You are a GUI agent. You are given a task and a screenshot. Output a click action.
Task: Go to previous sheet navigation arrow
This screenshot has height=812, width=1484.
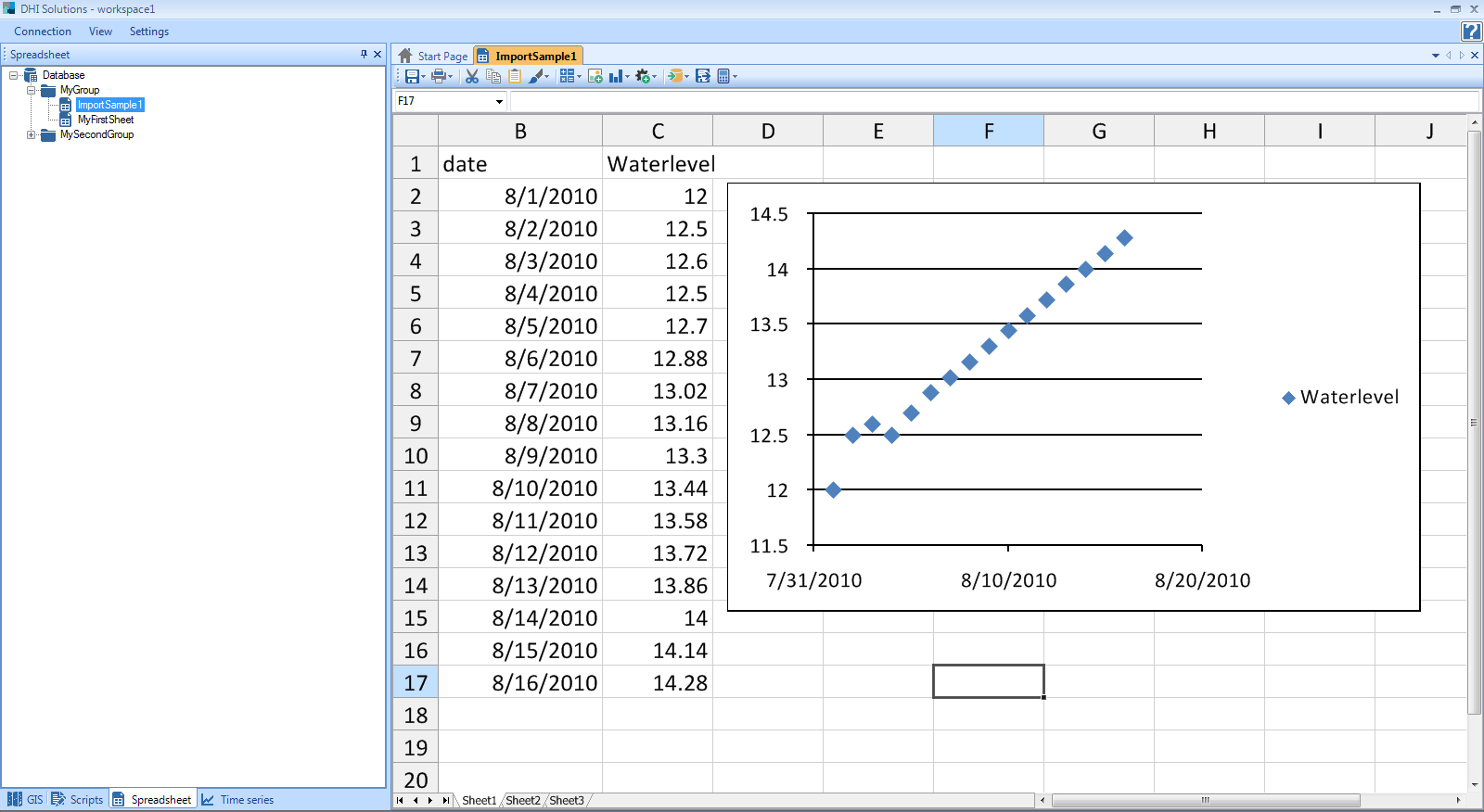(416, 800)
